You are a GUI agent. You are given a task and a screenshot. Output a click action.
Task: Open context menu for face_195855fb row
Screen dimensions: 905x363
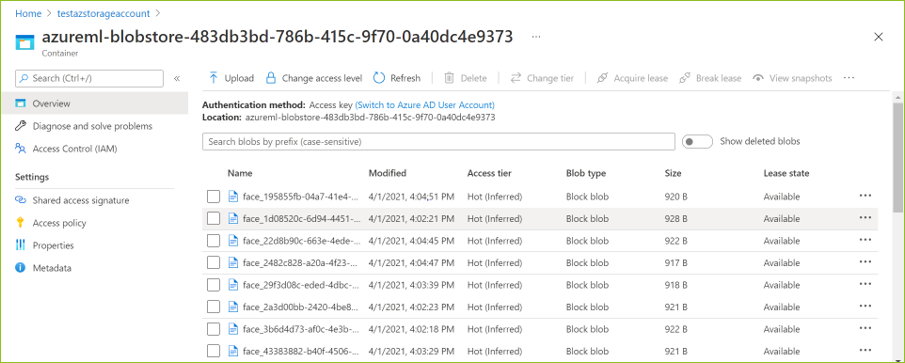[865, 196]
